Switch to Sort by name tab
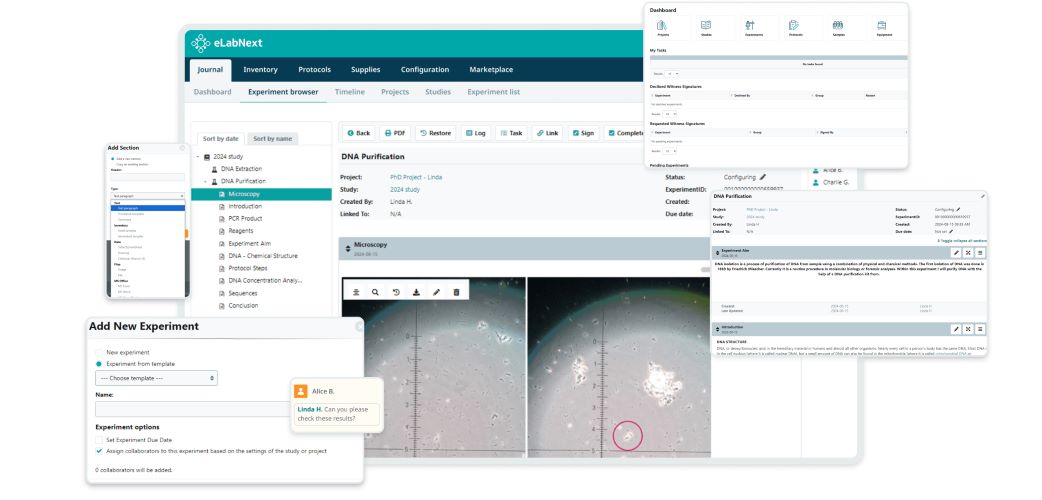1042x500 pixels. (272, 139)
